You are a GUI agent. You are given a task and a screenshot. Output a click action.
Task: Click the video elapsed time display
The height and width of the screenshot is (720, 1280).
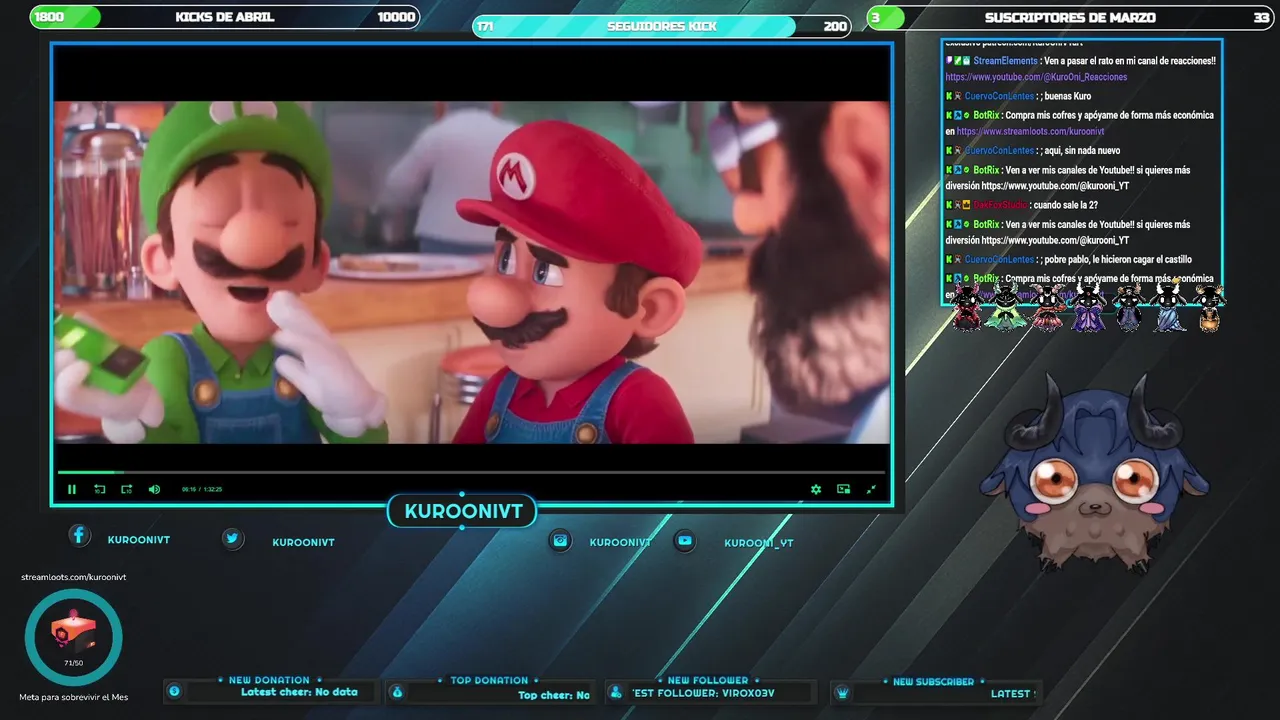[202, 489]
